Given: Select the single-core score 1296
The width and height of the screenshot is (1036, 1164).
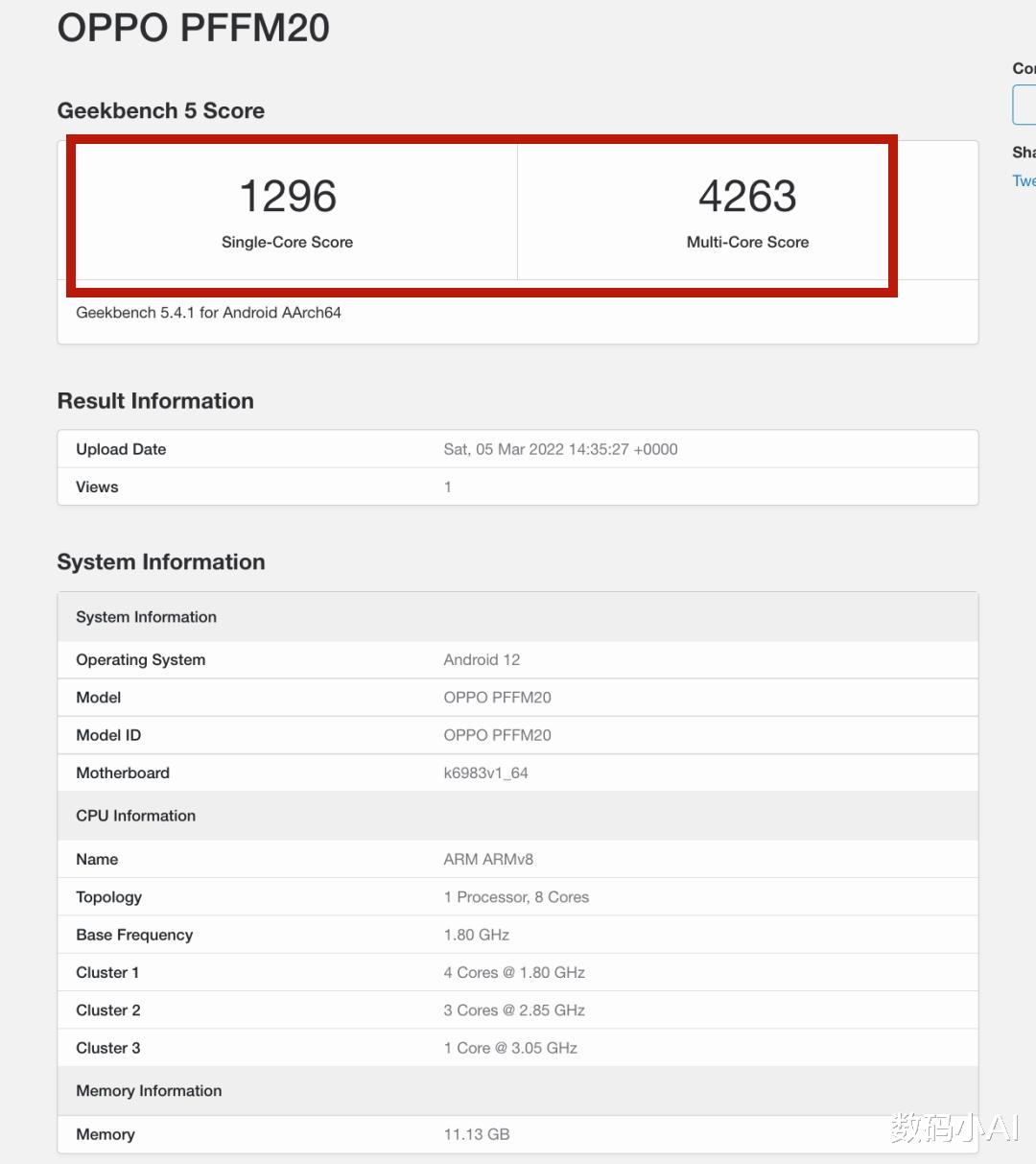Looking at the screenshot, I should click(x=288, y=197).
